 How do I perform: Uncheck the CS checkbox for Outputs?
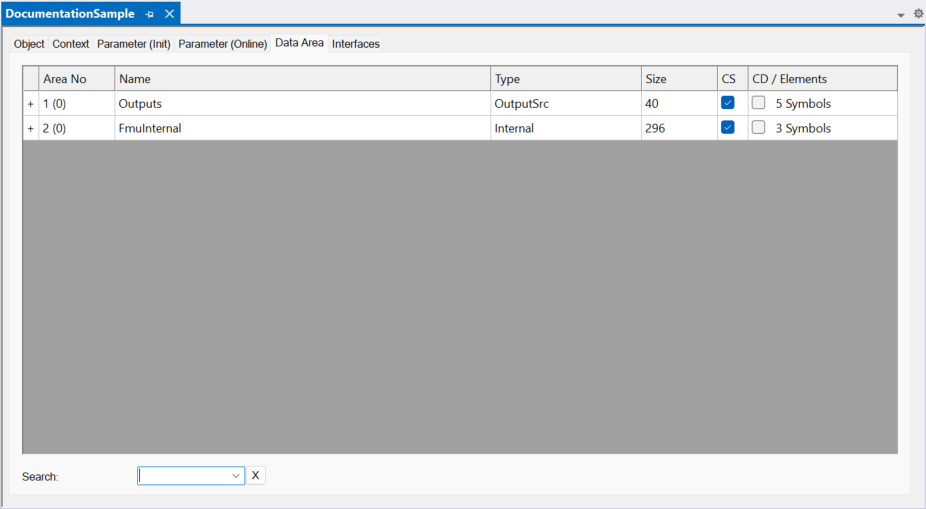pos(728,103)
